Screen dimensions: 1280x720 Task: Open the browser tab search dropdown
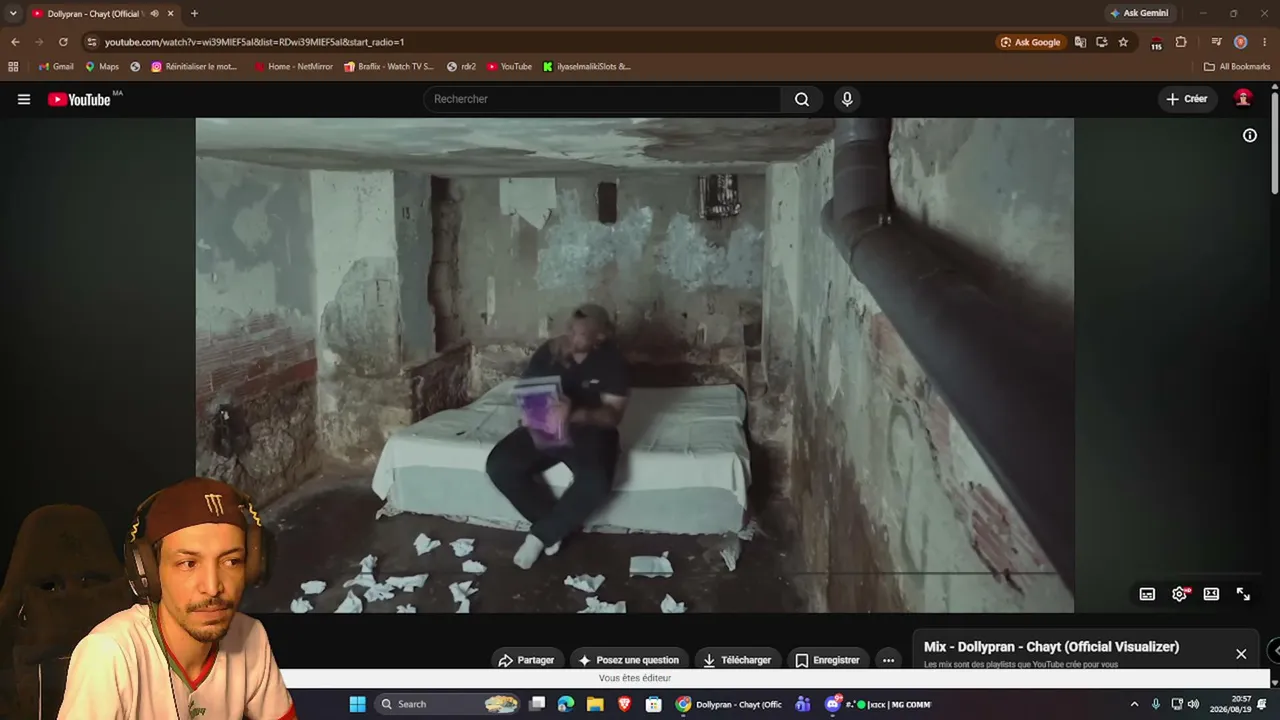(x=13, y=13)
